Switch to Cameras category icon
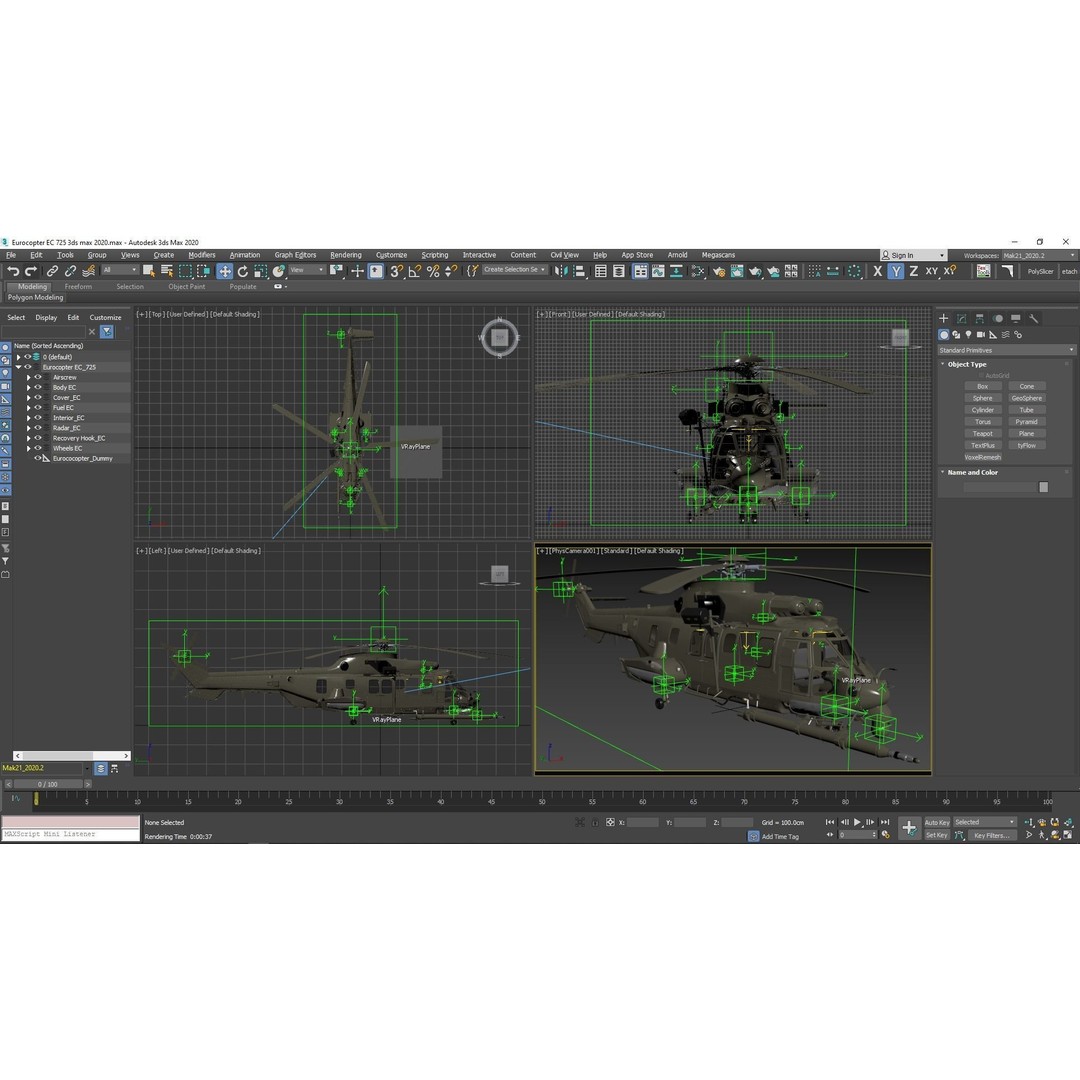The height and width of the screenshot is (1080, 1080). [981, 335]
